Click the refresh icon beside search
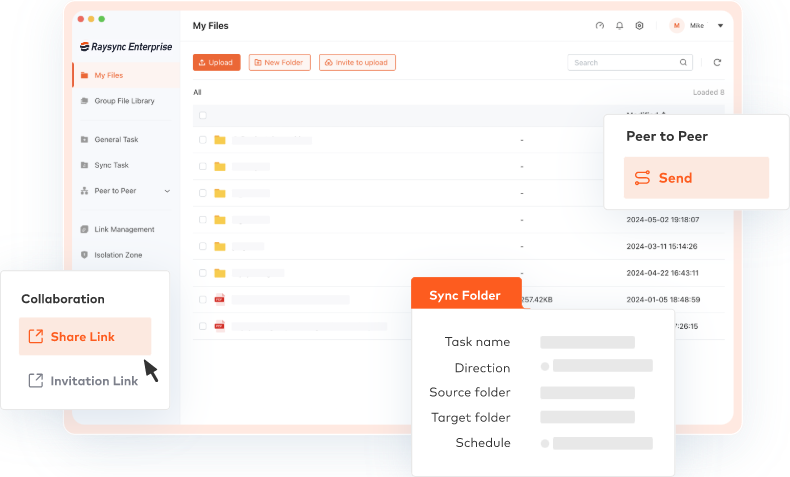Screen dimensions: 790x477 (717, 62)
